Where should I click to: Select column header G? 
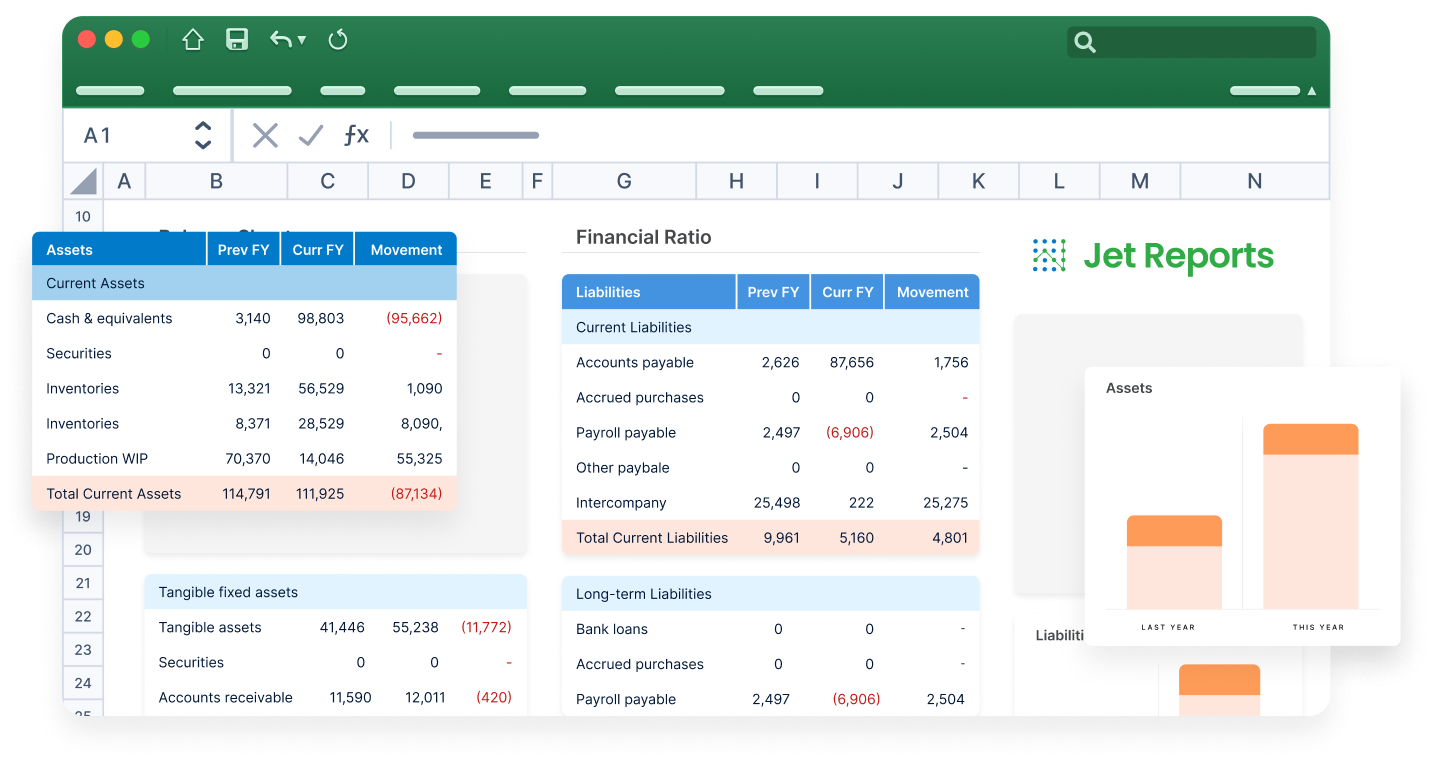[623, 181]
